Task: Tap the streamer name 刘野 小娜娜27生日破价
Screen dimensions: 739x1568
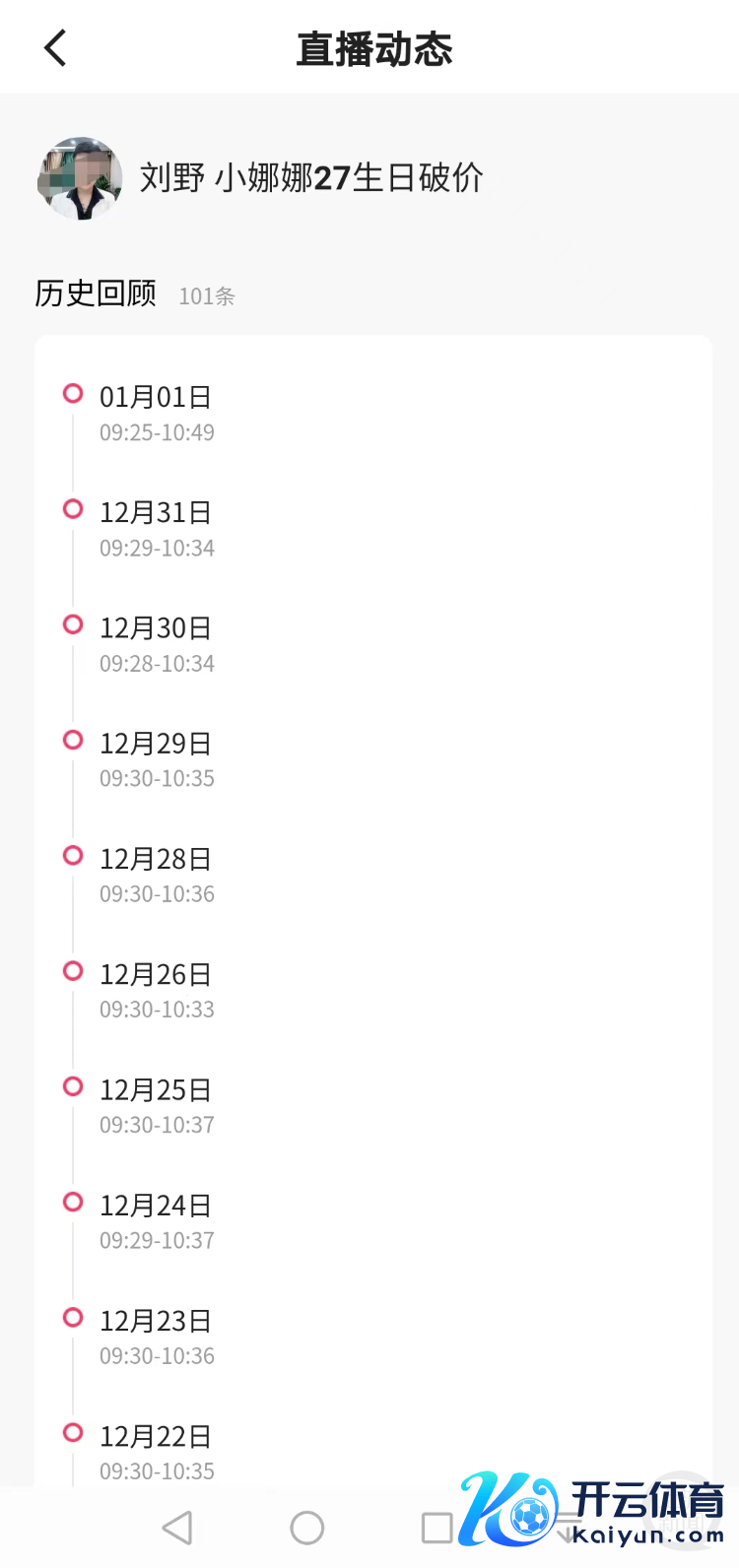Action: tap(311, 178)
